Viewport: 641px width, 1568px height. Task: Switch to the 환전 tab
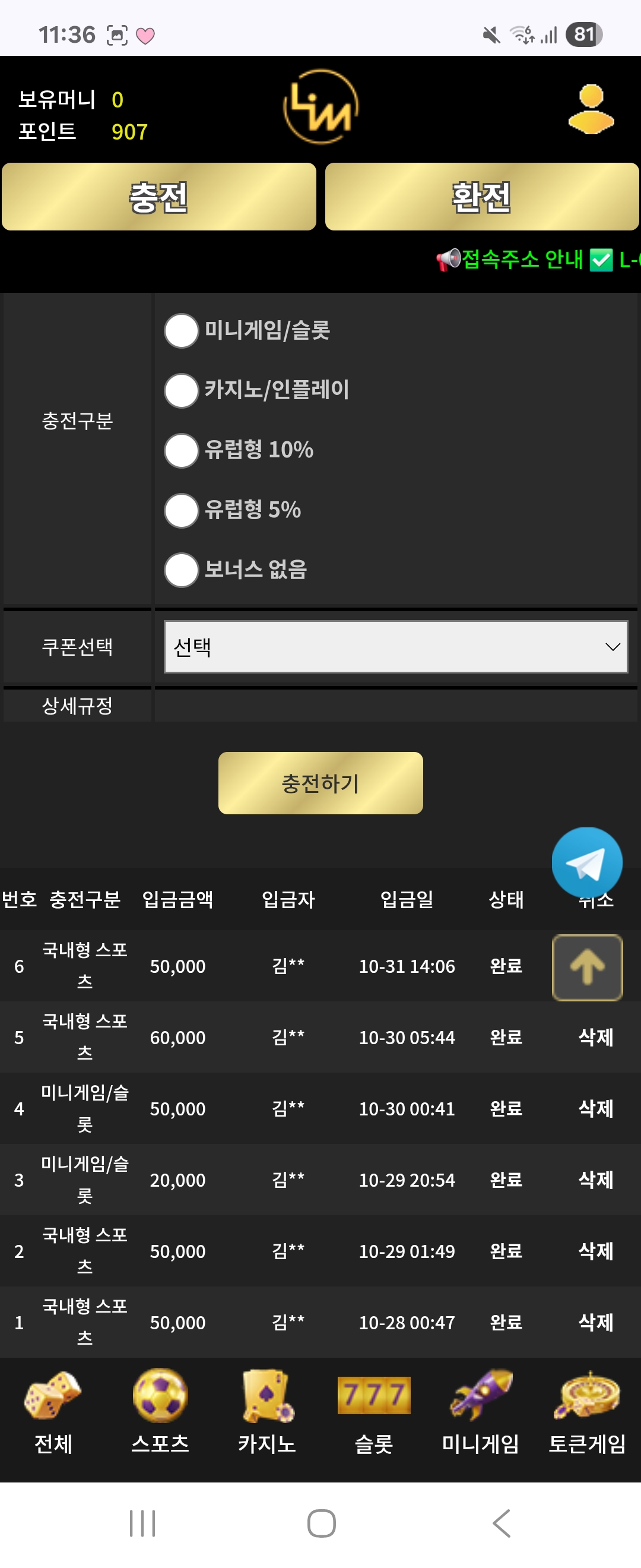pyautogui.click(x=482, y=197)
